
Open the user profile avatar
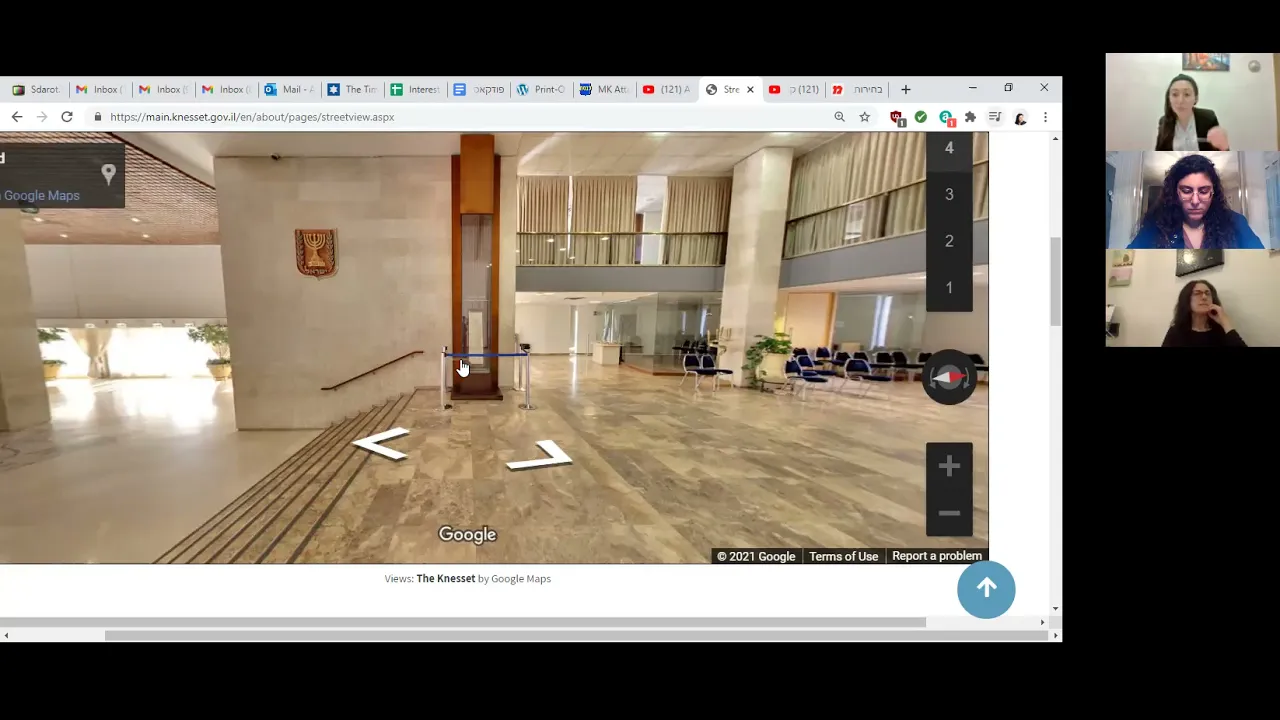(1020, 117)
